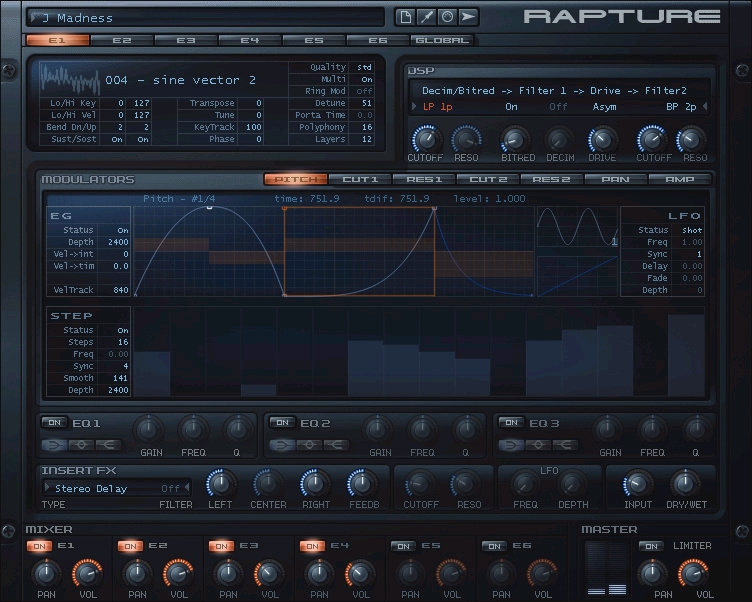This screenshot has height=602, width=752.
Task: Expand the LP 1p filter type arrow
Action: tap(414, 106)
